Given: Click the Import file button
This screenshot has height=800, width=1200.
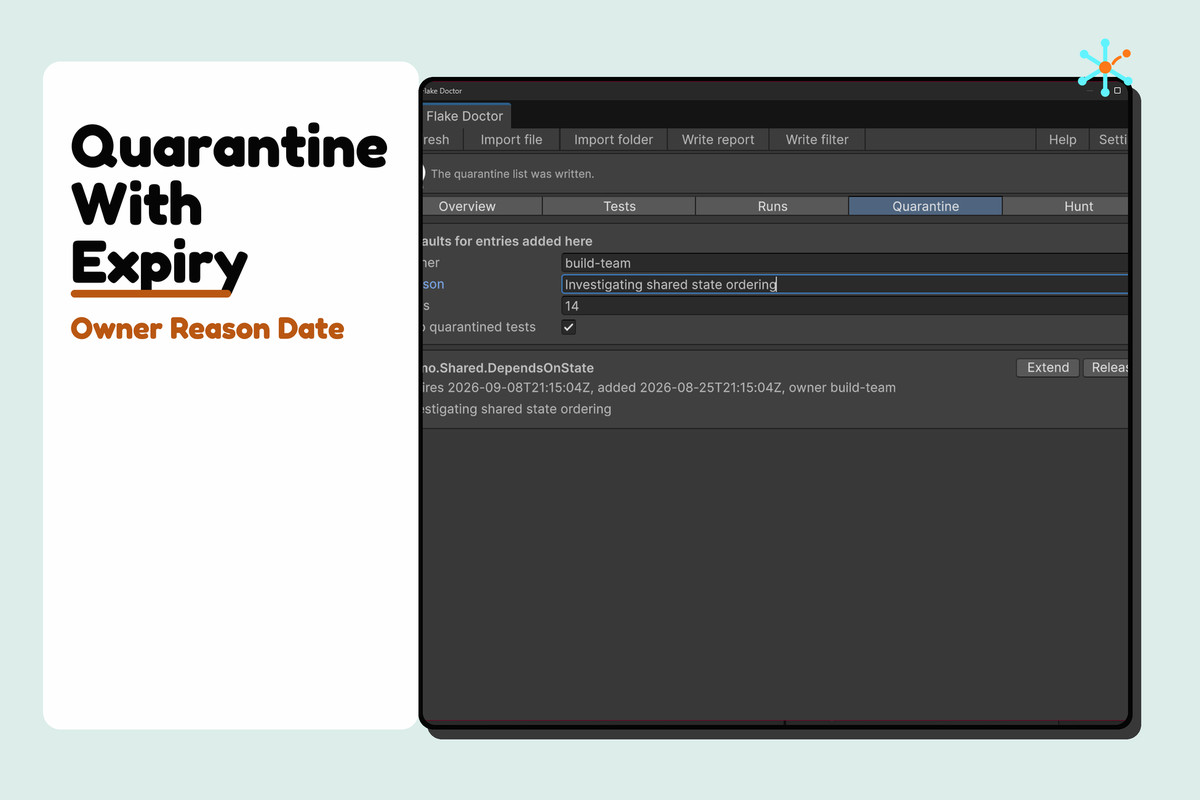Looking at the screenshot, I should pos(511,140).
